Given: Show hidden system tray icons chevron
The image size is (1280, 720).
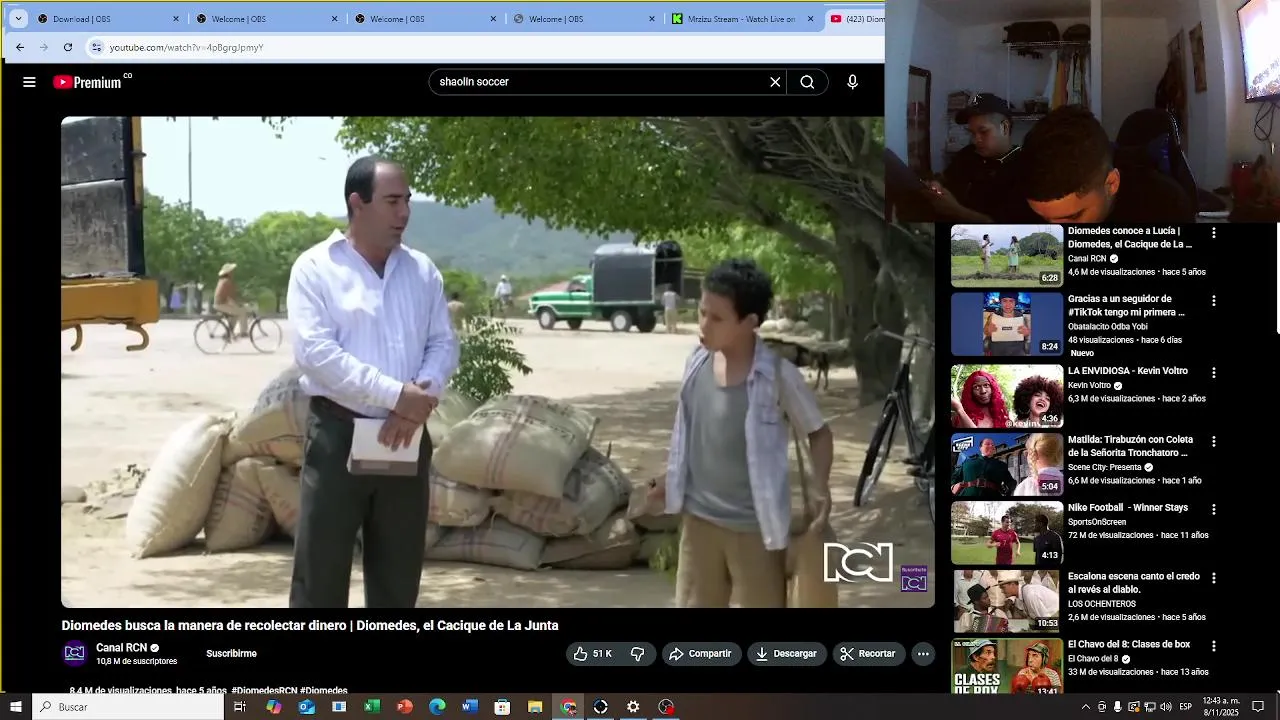Looking at the screenshot, I should pyautogui.click(x=1086, y=707).
